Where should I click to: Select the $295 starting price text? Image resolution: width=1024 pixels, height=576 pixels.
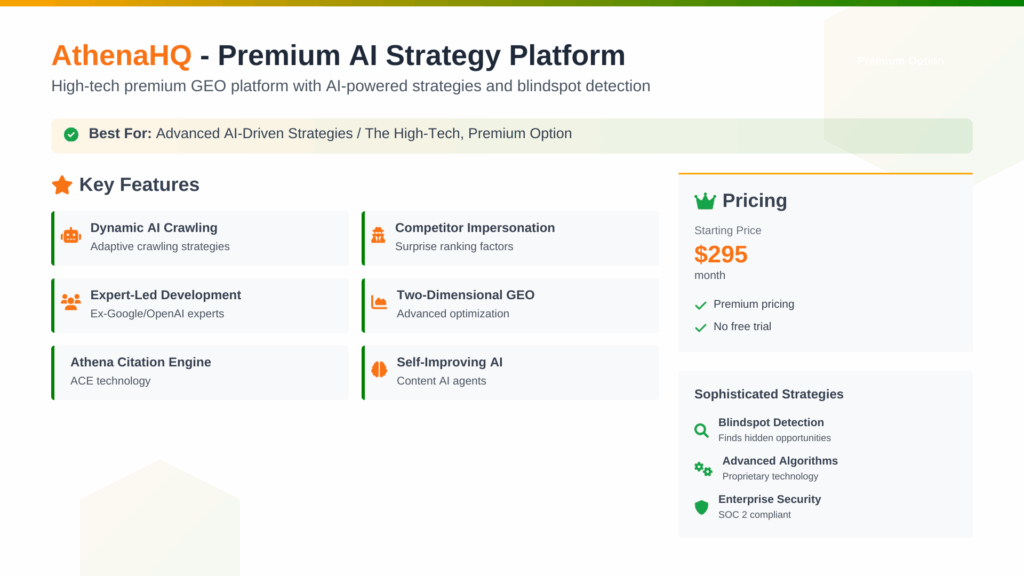pyautogui.click(x=721, y=255)
